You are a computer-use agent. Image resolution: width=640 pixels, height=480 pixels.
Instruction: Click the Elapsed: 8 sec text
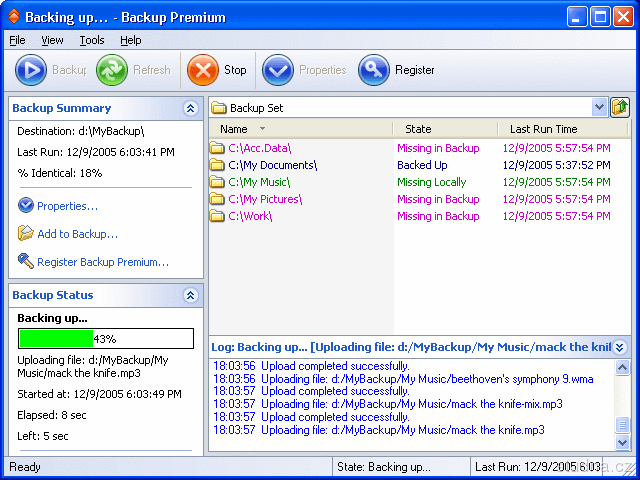tap(52, 415)
